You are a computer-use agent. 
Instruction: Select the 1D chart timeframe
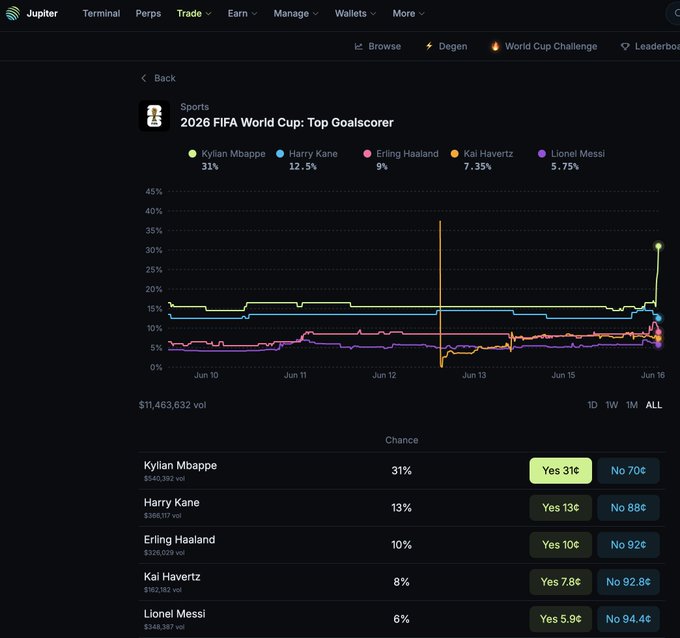592,405
